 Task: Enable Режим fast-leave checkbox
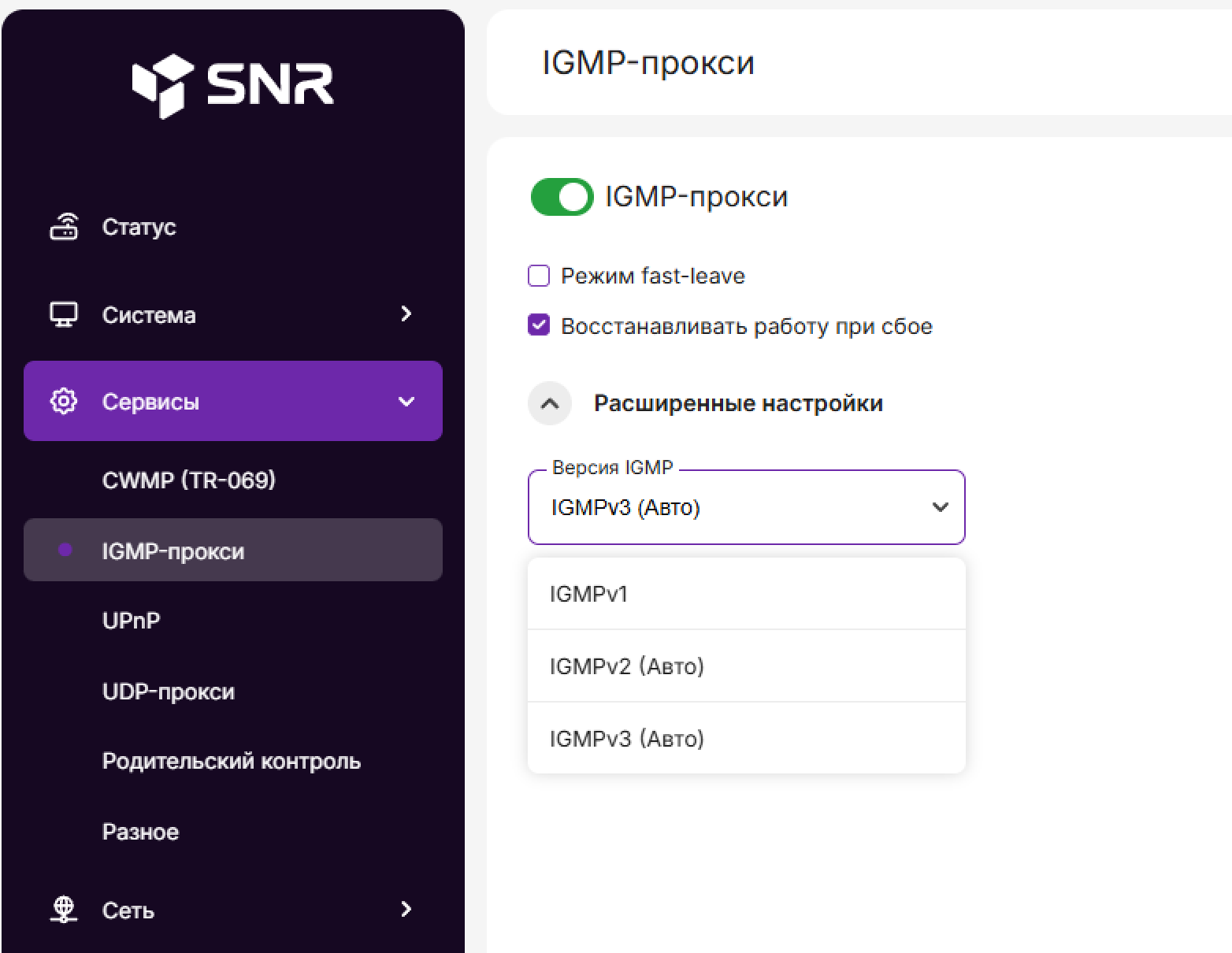pos(539,276)
